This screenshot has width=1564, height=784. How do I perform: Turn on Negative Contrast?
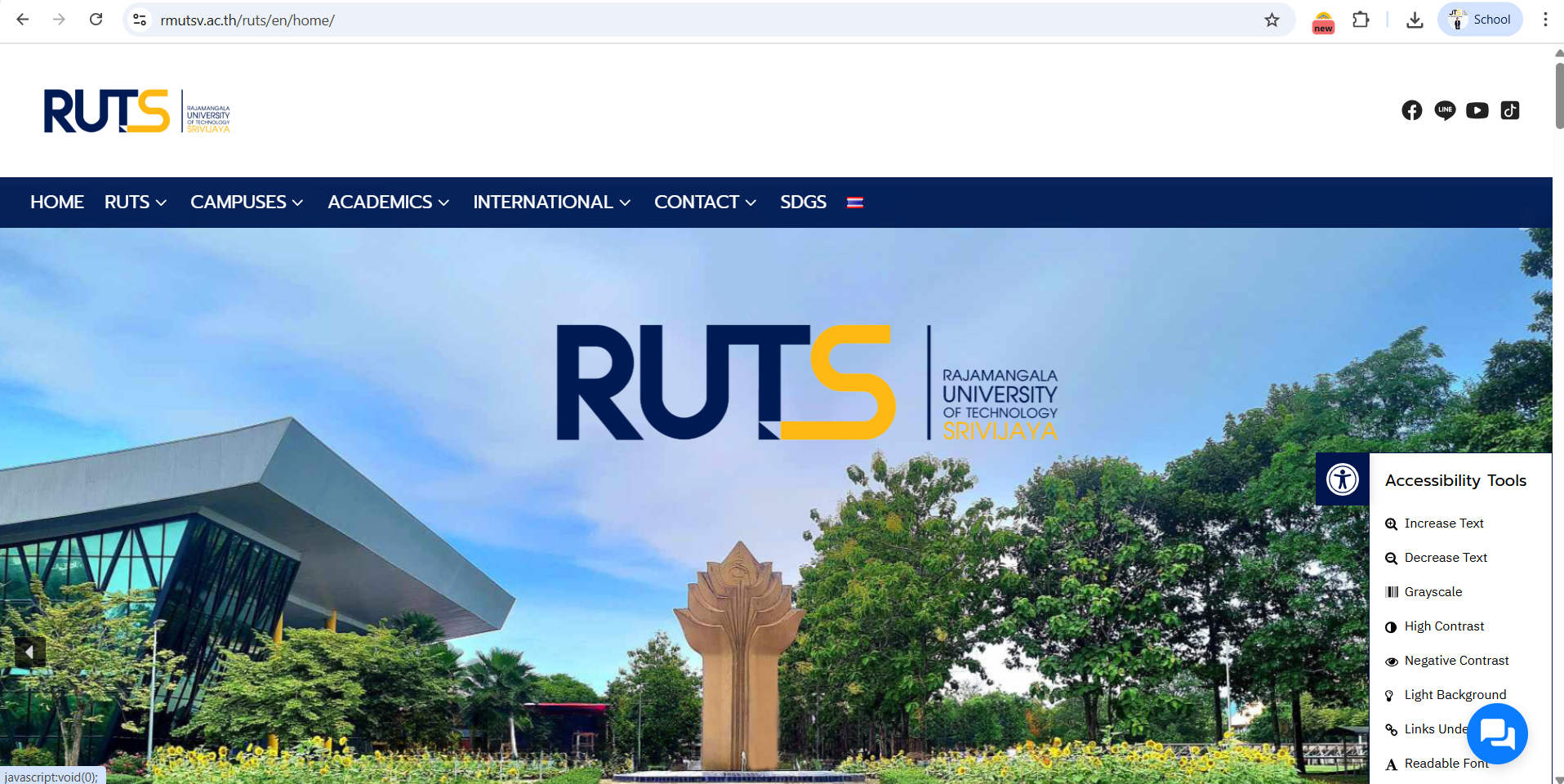(1455, 660)
